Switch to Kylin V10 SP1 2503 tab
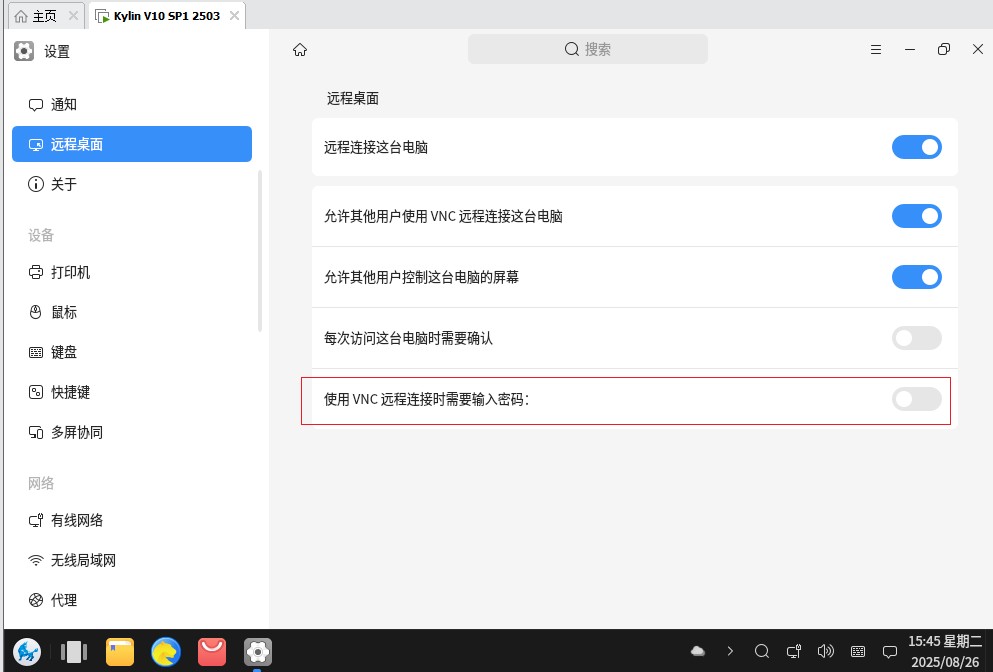This screenshot has height=672, width=993. coord(167,16)
